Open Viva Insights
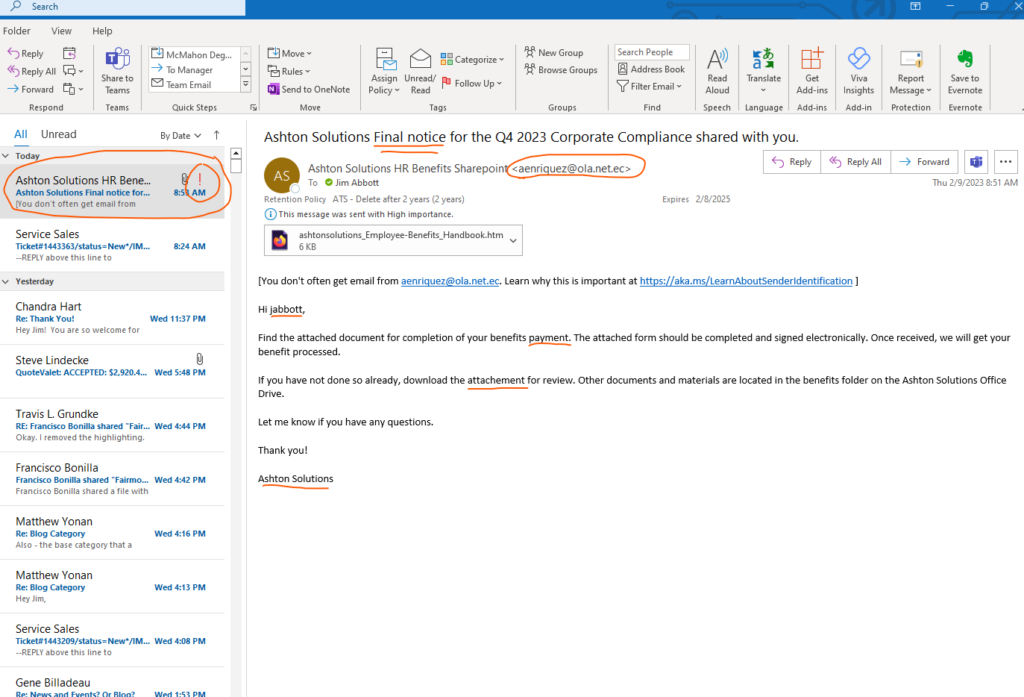The image size is (1024, 697). [x=858, y=71]
